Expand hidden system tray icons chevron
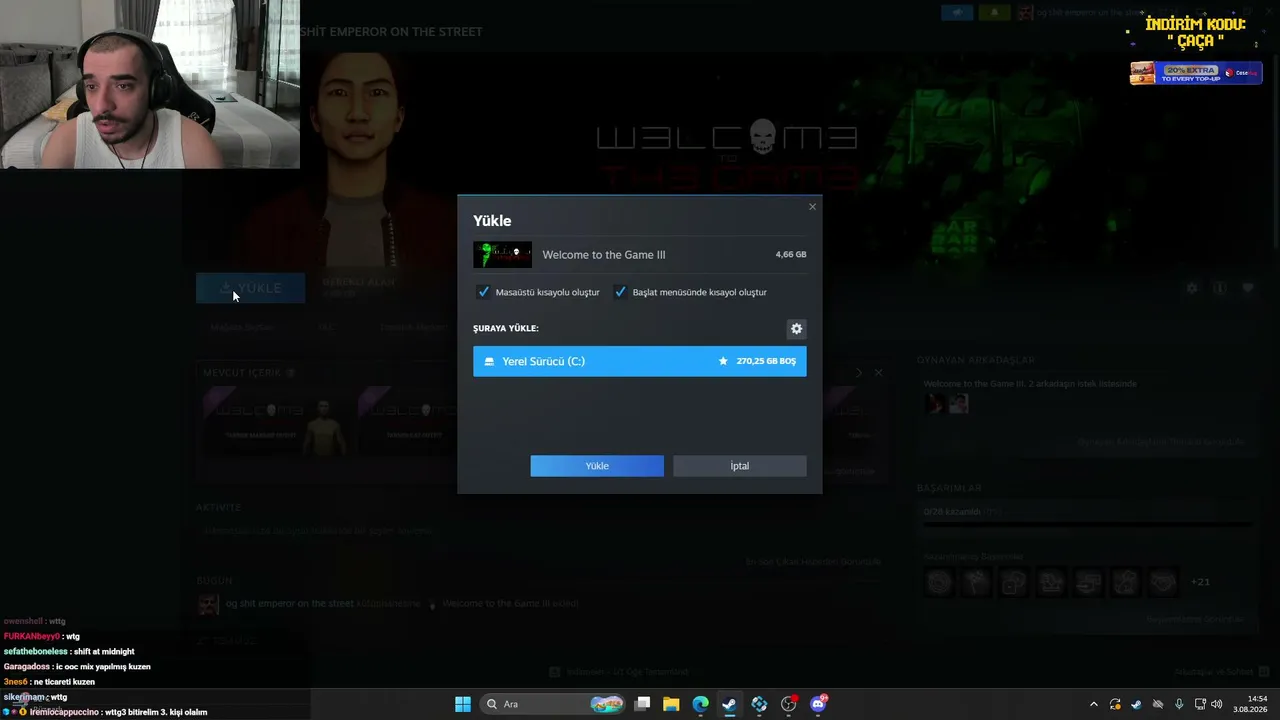This screenshot has height=720, width=1280. tap(1093, 704)
